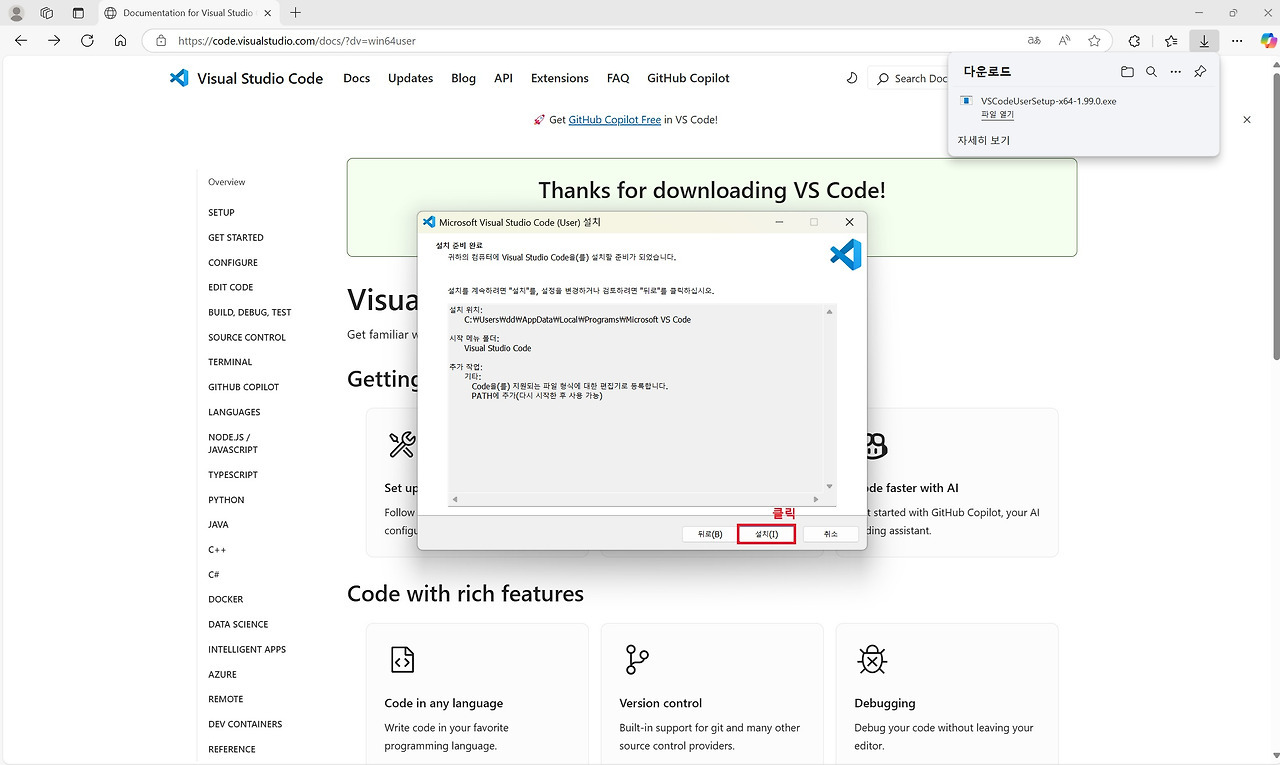
Task: Open downloads folder icon in 다운로드 panel
Action: (1127, 72)
